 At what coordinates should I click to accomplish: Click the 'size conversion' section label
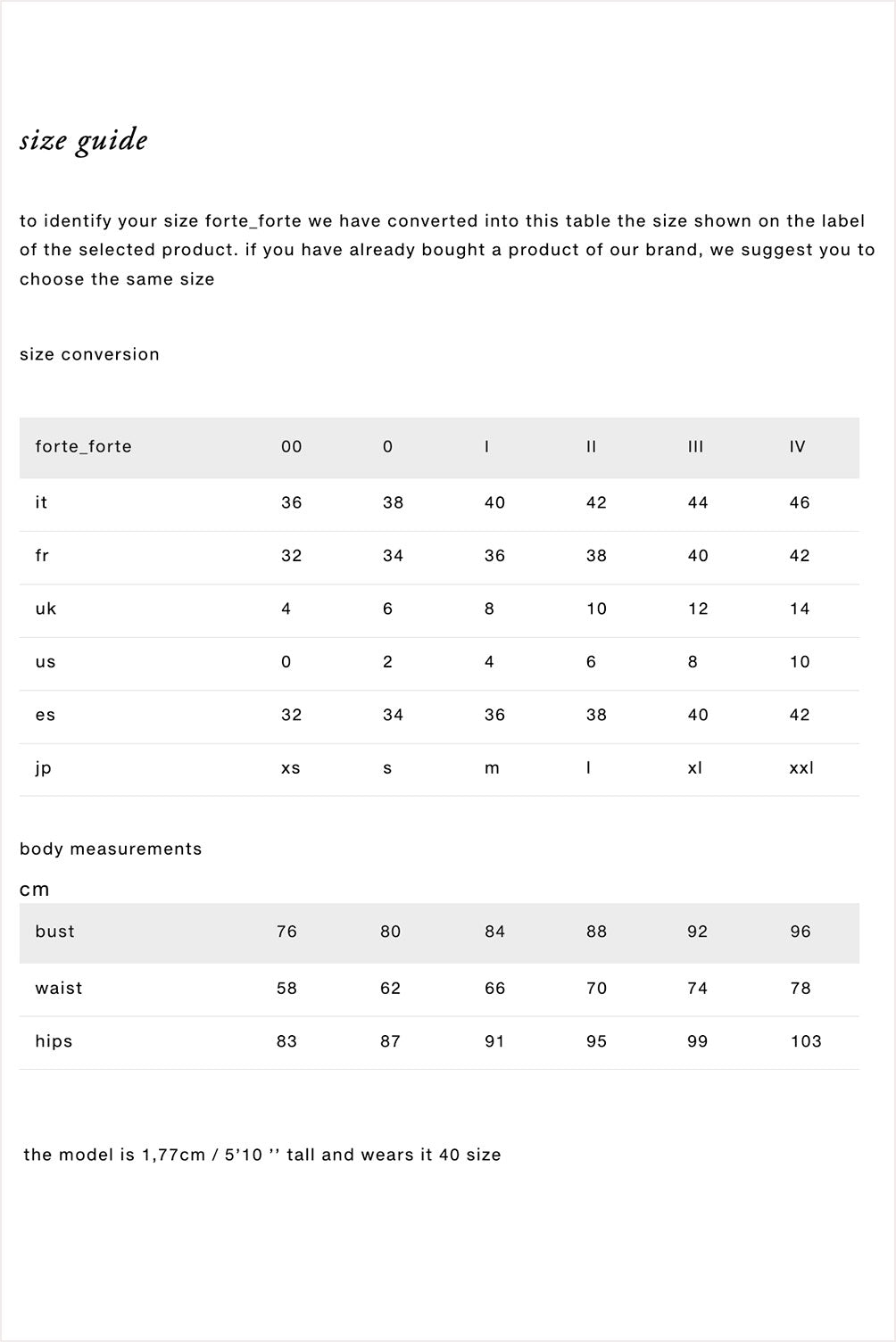[x=89, y=354]
